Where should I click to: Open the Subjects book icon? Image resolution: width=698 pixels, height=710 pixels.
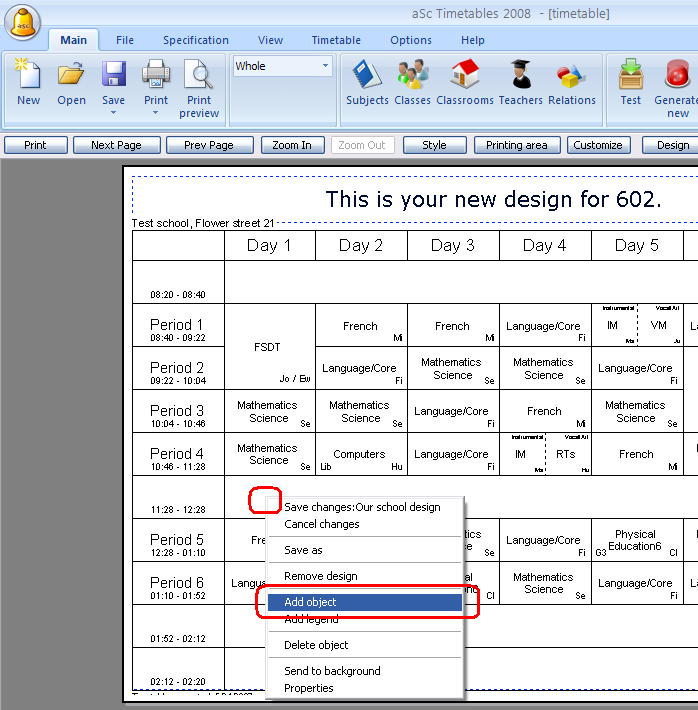[367, 75]
